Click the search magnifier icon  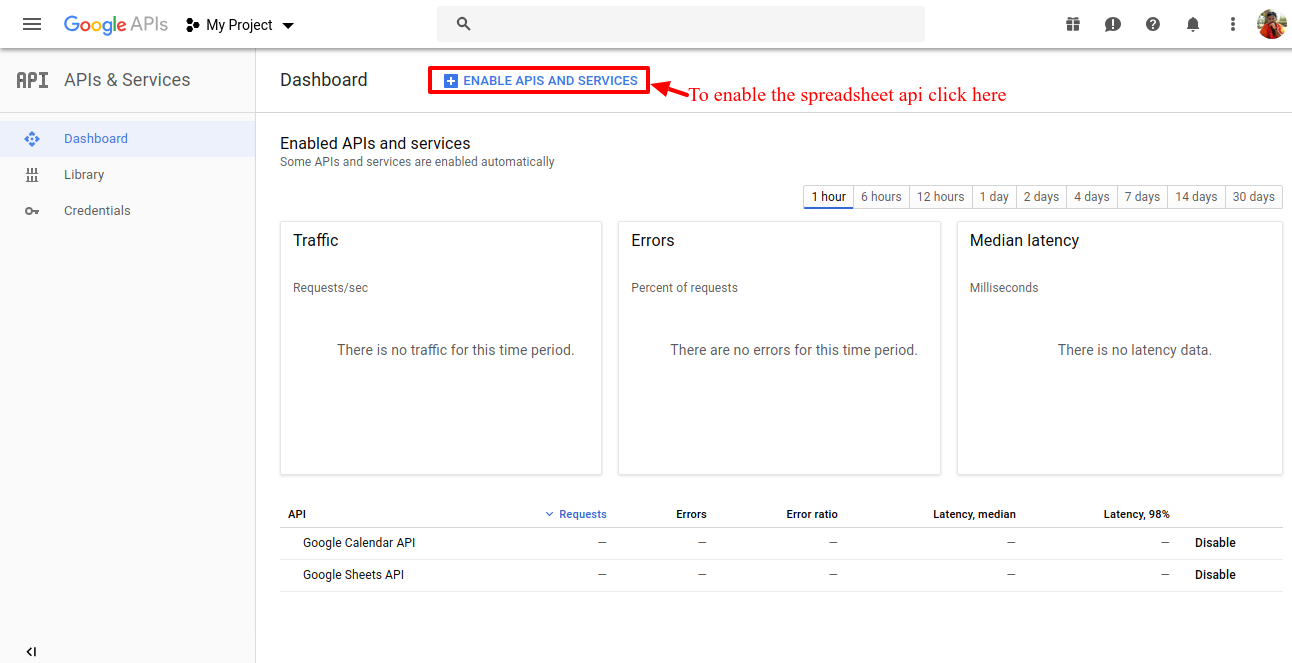click(463, 24)
